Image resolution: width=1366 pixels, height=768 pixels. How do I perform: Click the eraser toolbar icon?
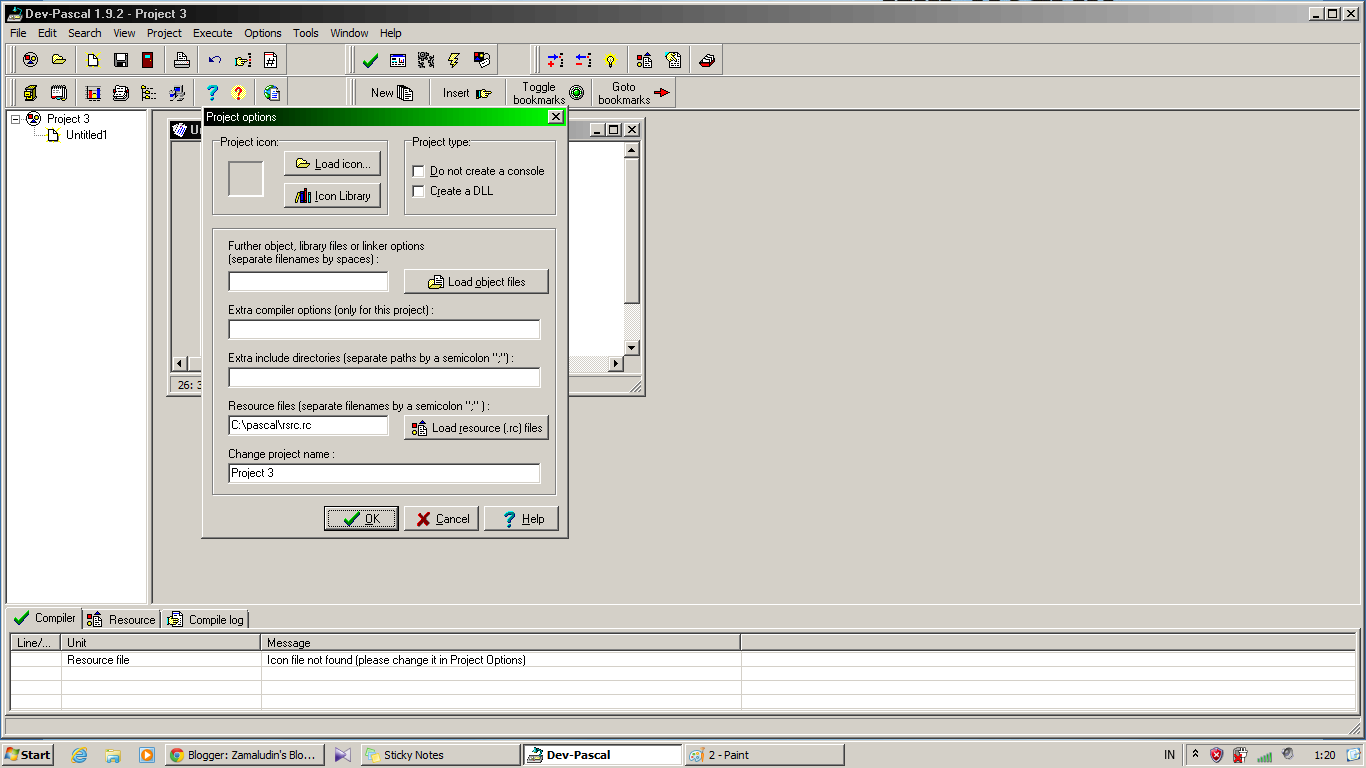point(707,60)
